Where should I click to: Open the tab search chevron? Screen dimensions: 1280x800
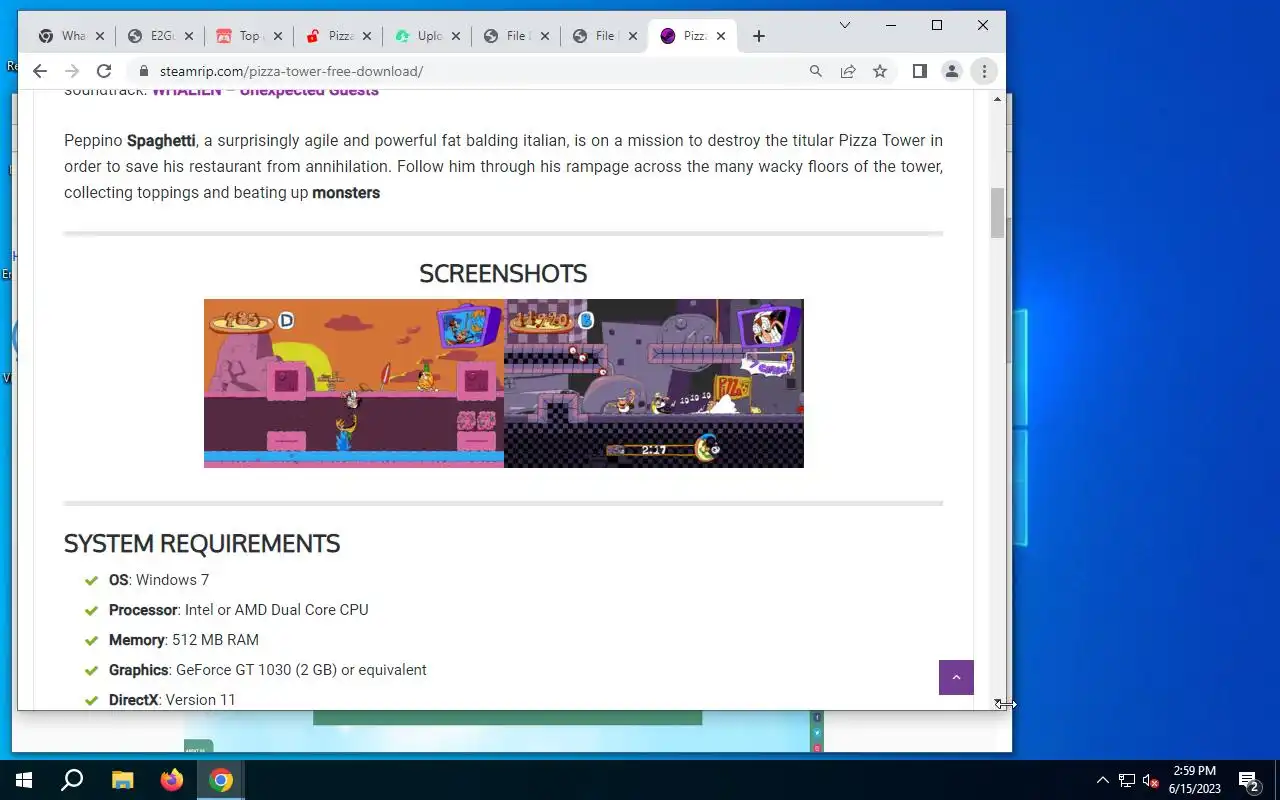click(x=845, y=25)
